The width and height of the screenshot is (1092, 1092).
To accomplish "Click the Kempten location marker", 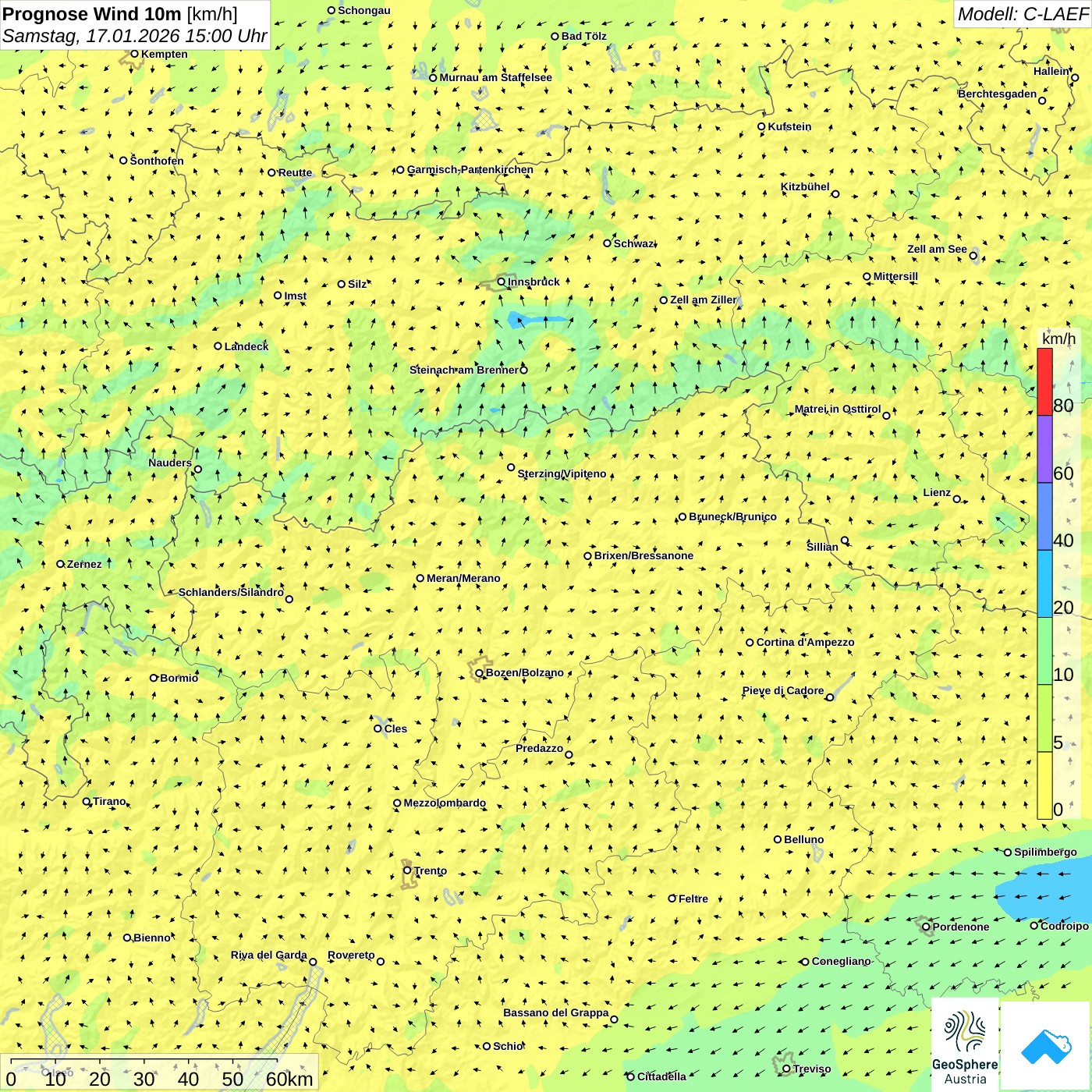I will click(135, 54).
